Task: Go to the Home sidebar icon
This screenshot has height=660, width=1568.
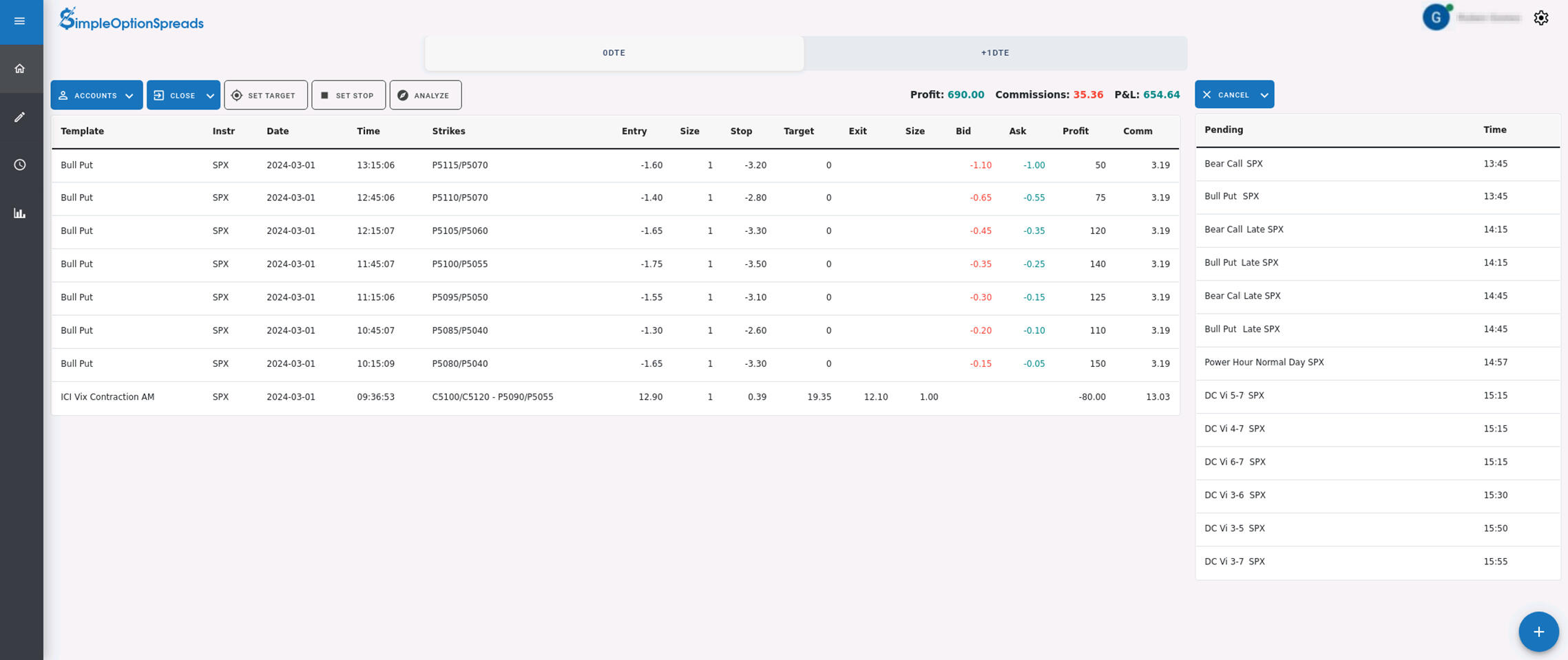Action: tap(20, 69)
